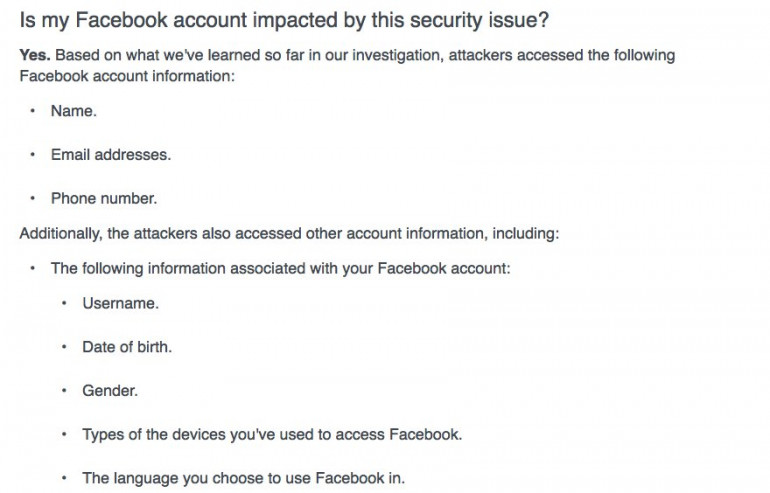Screen dimensions: 770x493
Task: Select the "Name." list item
Action: [x=74, y=111]
